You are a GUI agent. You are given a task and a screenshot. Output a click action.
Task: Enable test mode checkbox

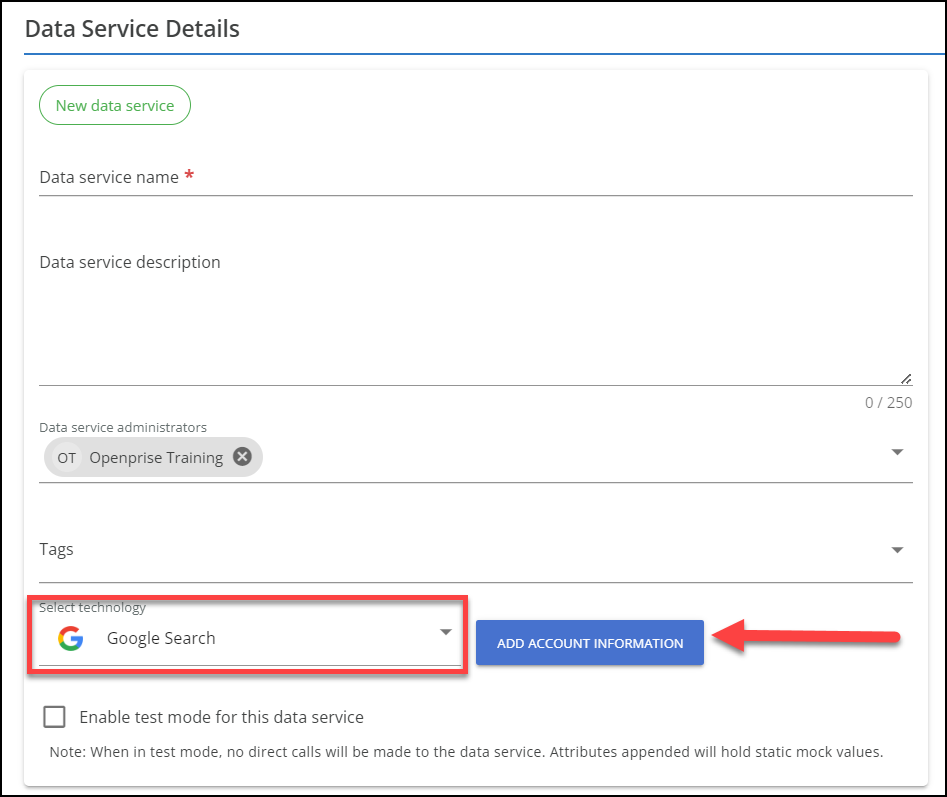pos(54,717)
